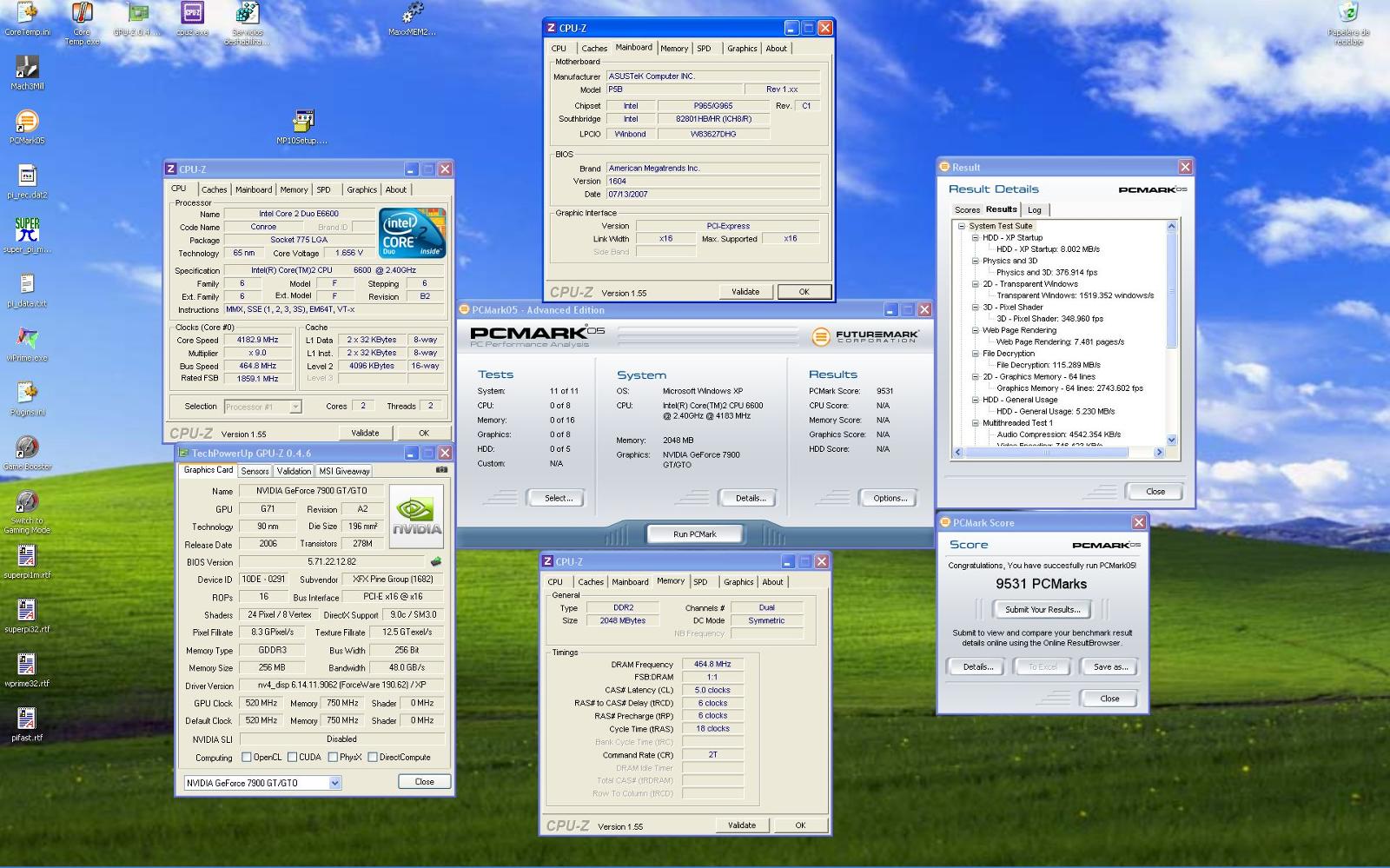
Task: Click the PCMark Score window Close button
Action: point(1109,699)
